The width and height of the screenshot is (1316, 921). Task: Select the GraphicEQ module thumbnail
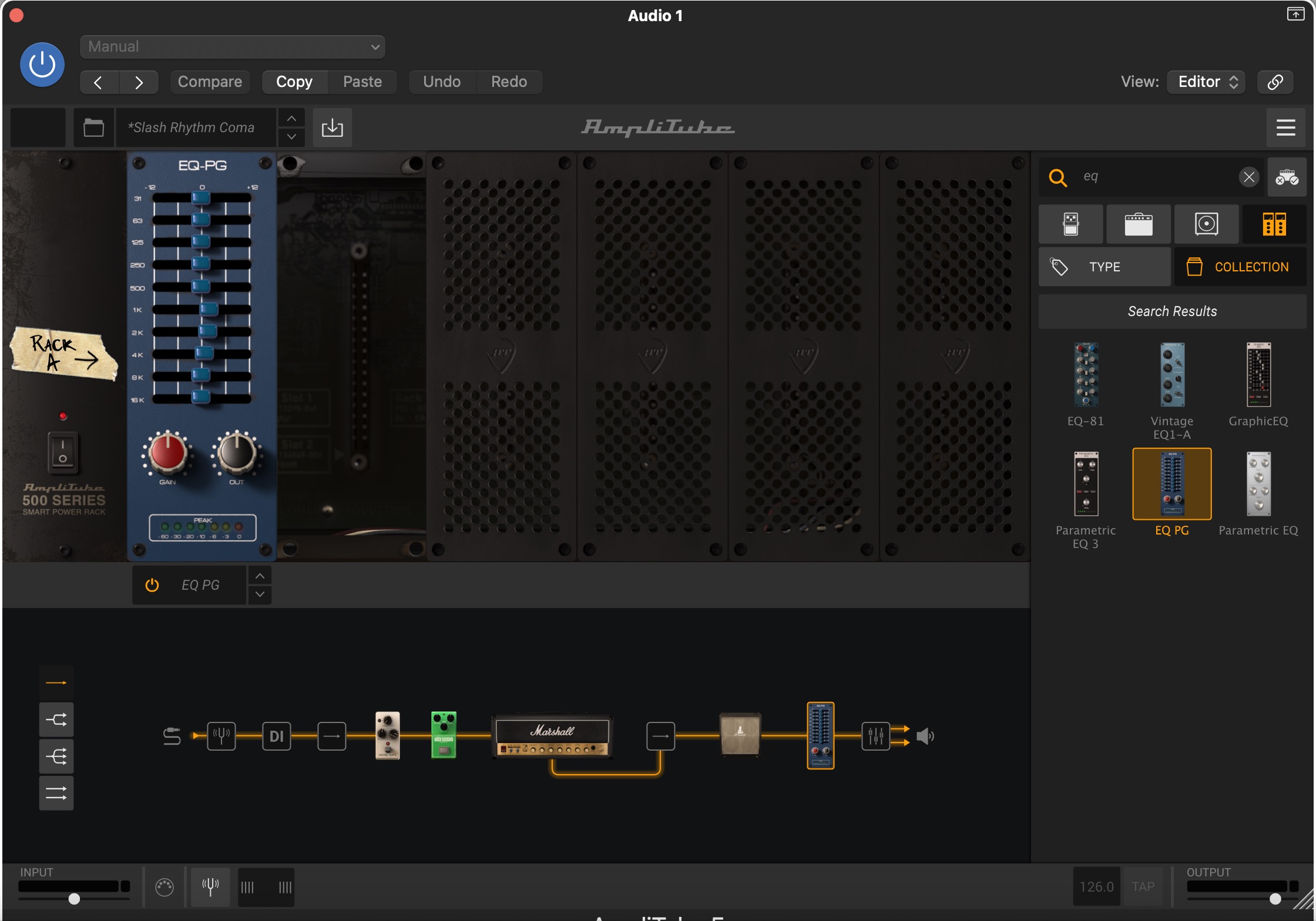click(1258, 375)
